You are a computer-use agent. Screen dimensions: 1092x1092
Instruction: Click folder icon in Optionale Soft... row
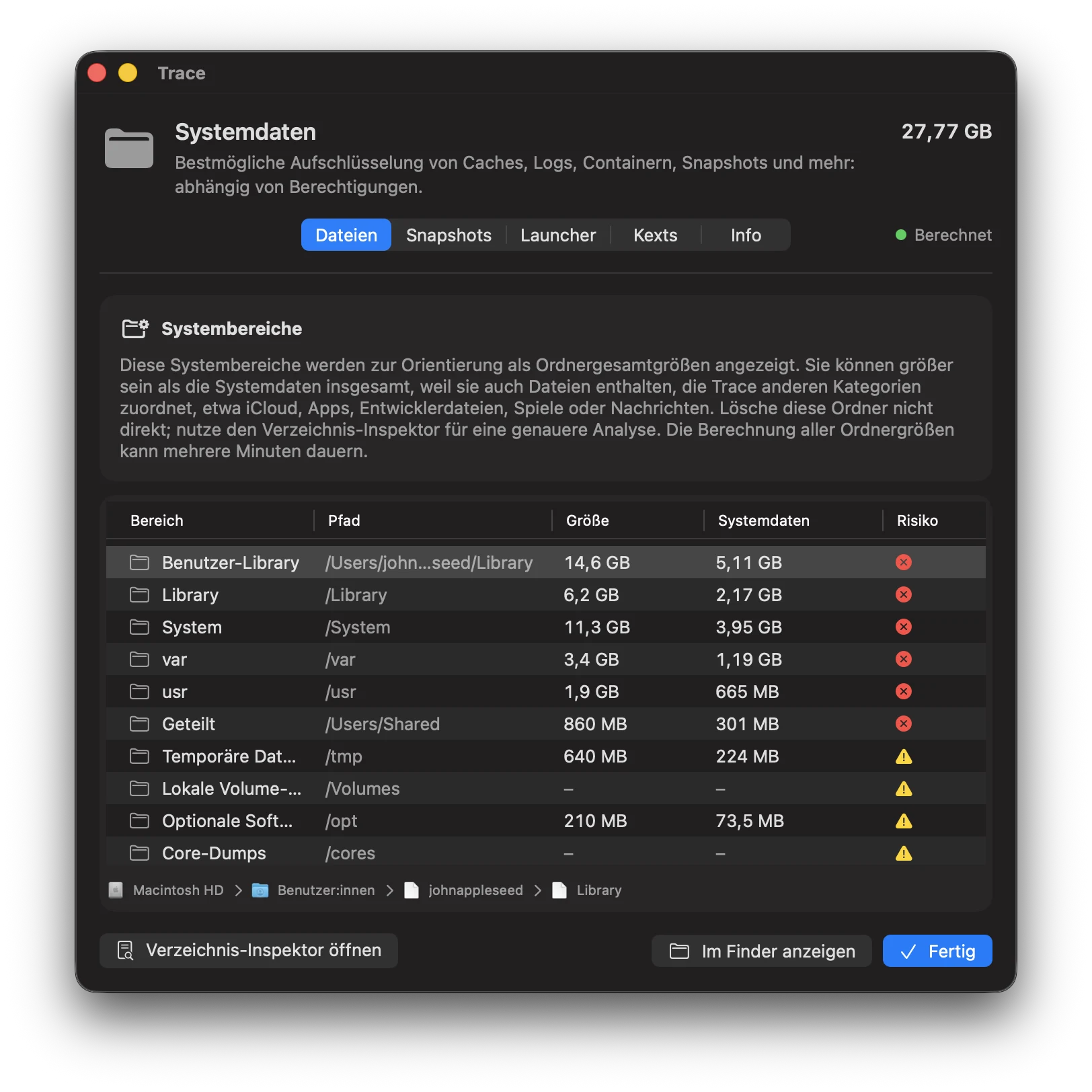point(139,820)
